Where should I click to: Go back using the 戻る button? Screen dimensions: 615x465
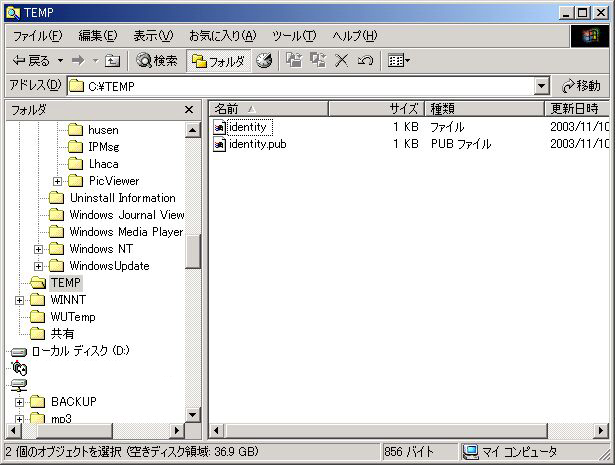[31, 61]
